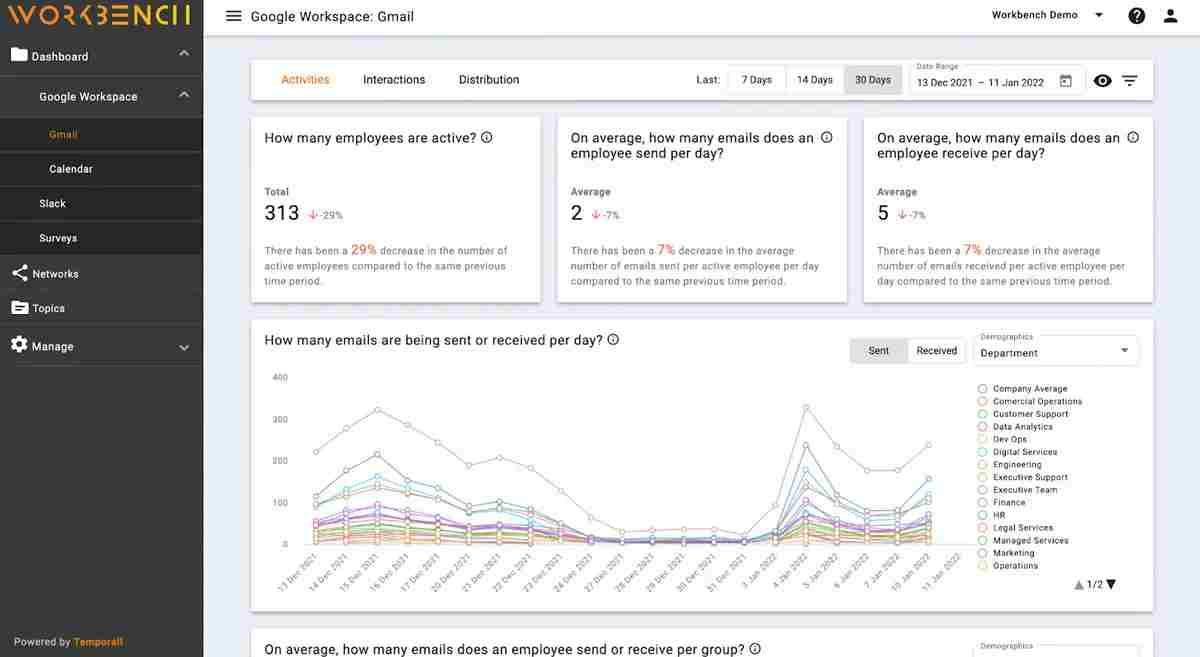Open the user account profile icon

coord(1171,16)
